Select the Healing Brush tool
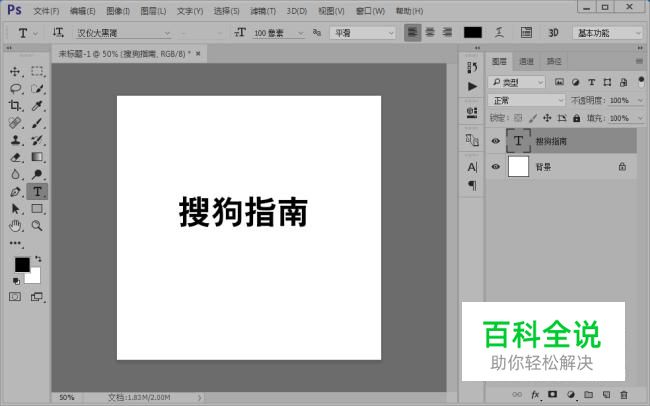The width and height of the screenshot is (650, 406). pyautogui.click(x=15, y=123)
